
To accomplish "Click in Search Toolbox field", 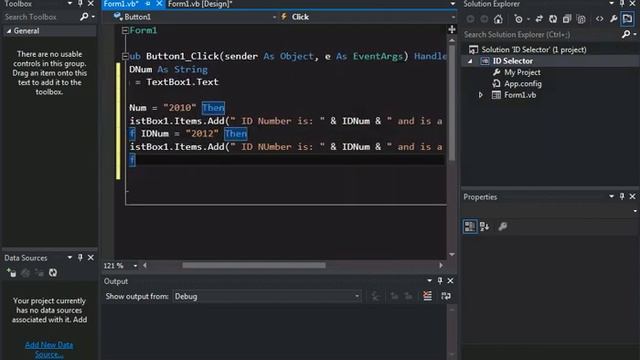I will [41, 17].
